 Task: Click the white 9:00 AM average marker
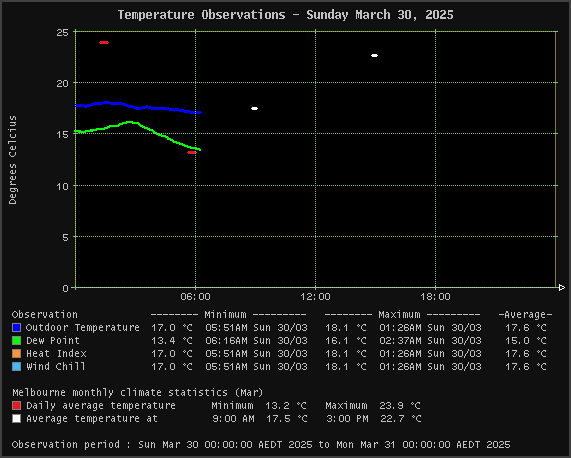[x=255, y=108]
